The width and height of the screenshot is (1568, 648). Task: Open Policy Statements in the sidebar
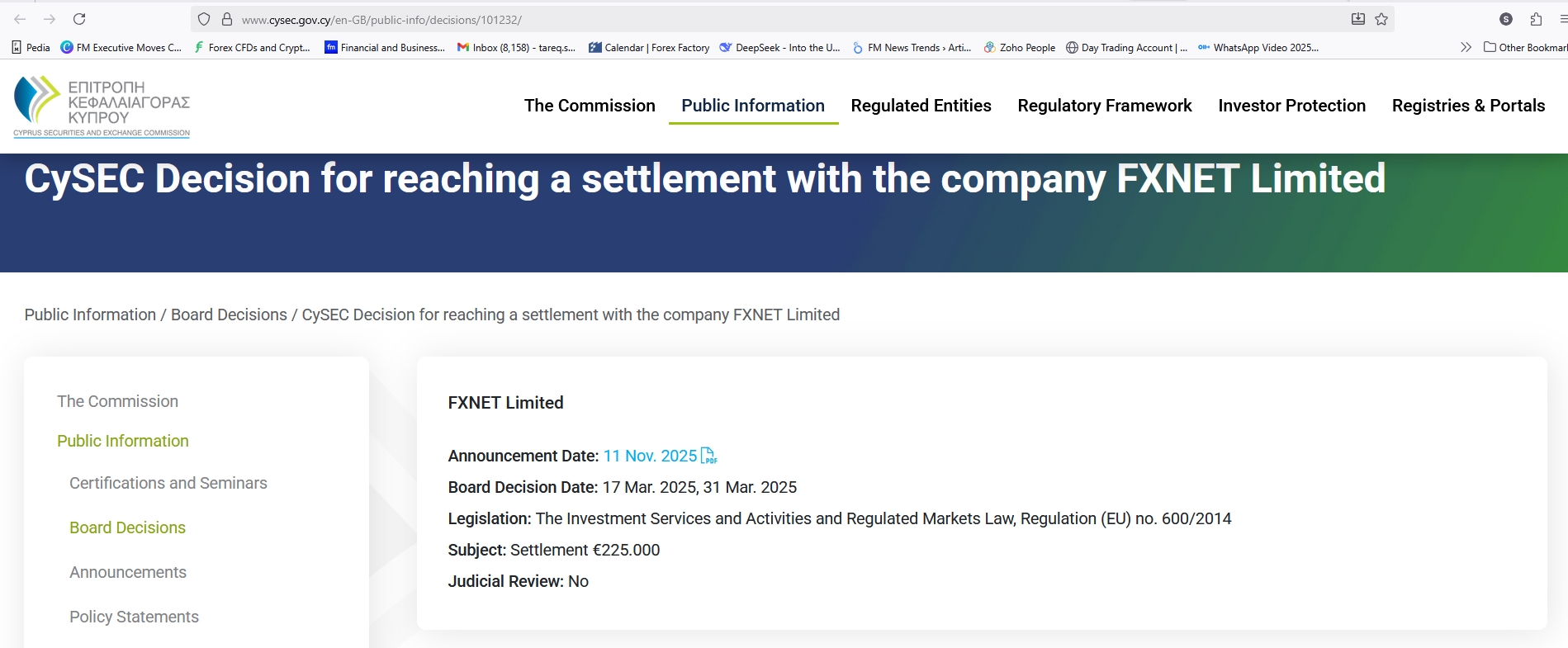click(134, 617)
